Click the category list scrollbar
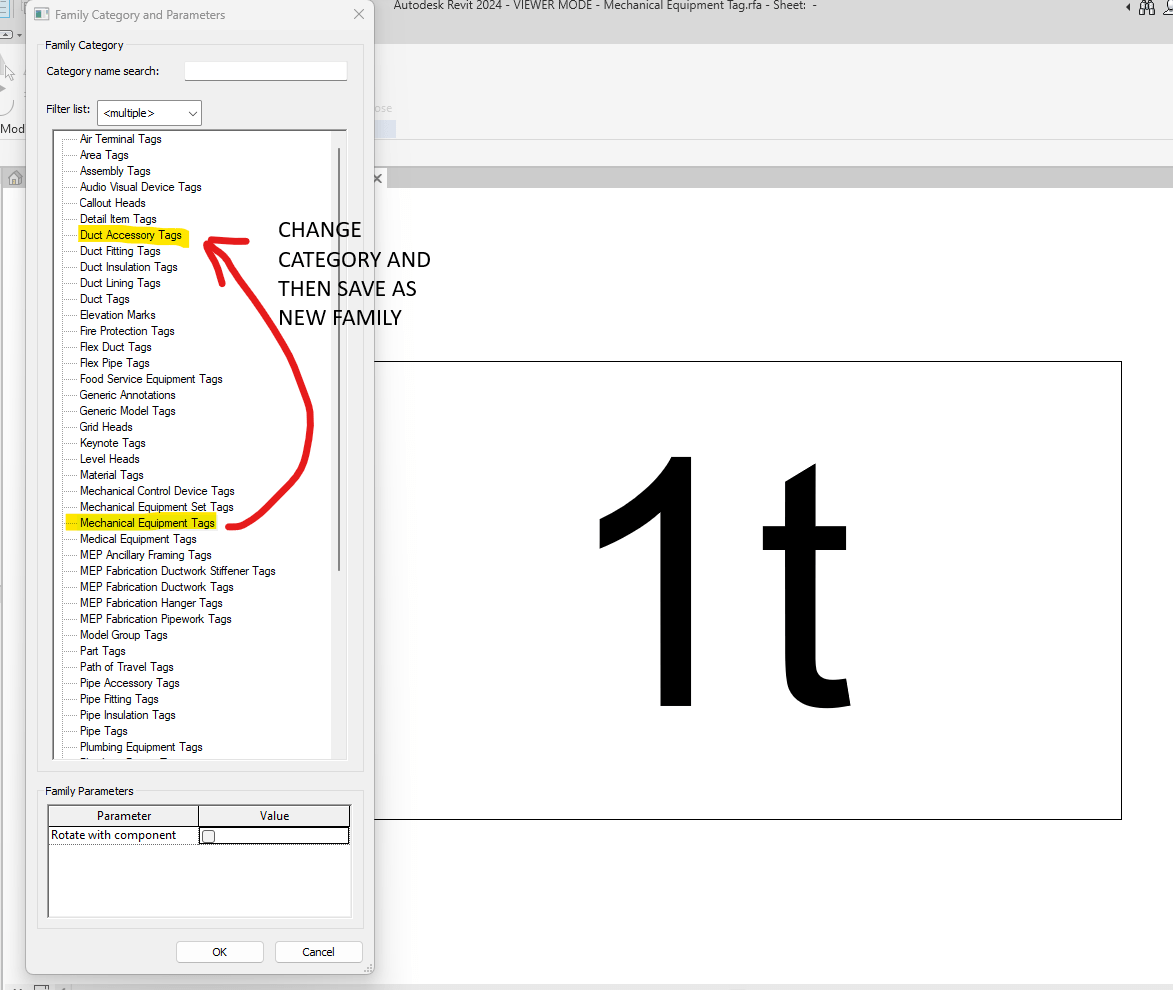1173x990 pixels. 339,300
